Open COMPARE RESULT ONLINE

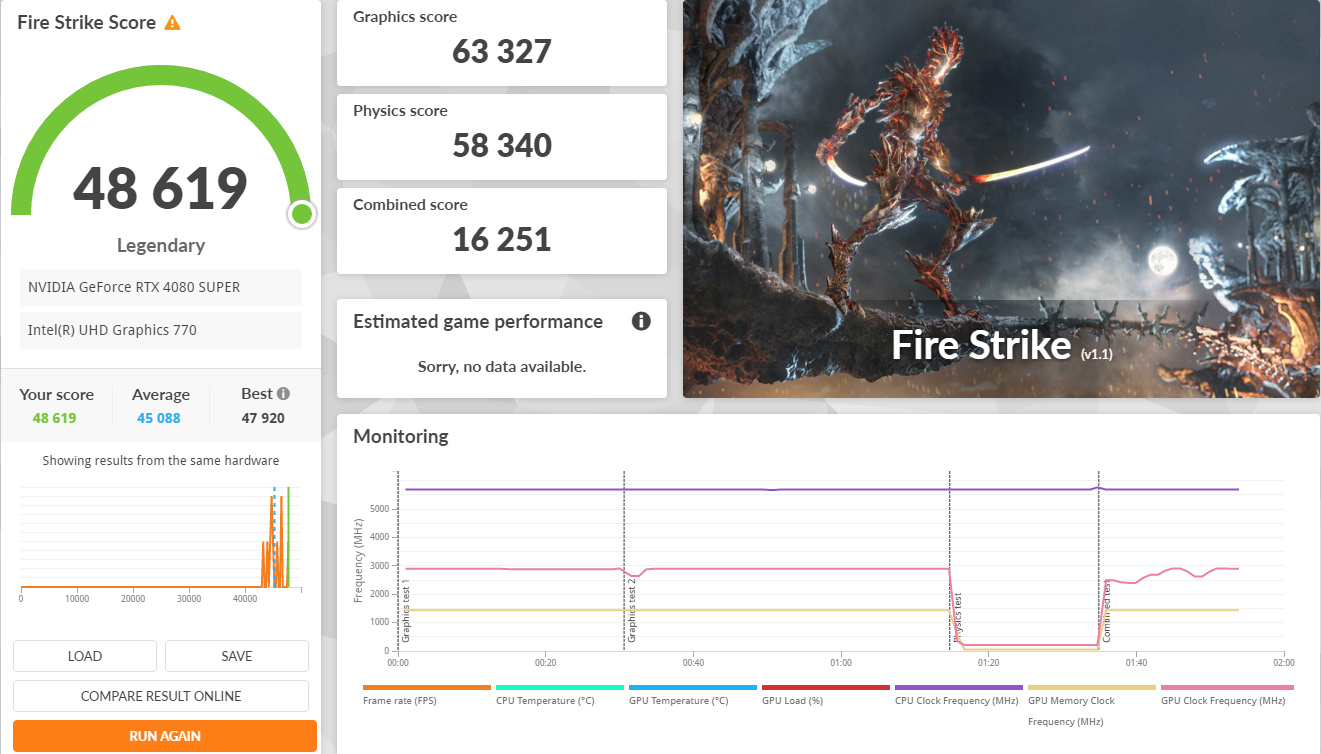(x=161, y=696)
